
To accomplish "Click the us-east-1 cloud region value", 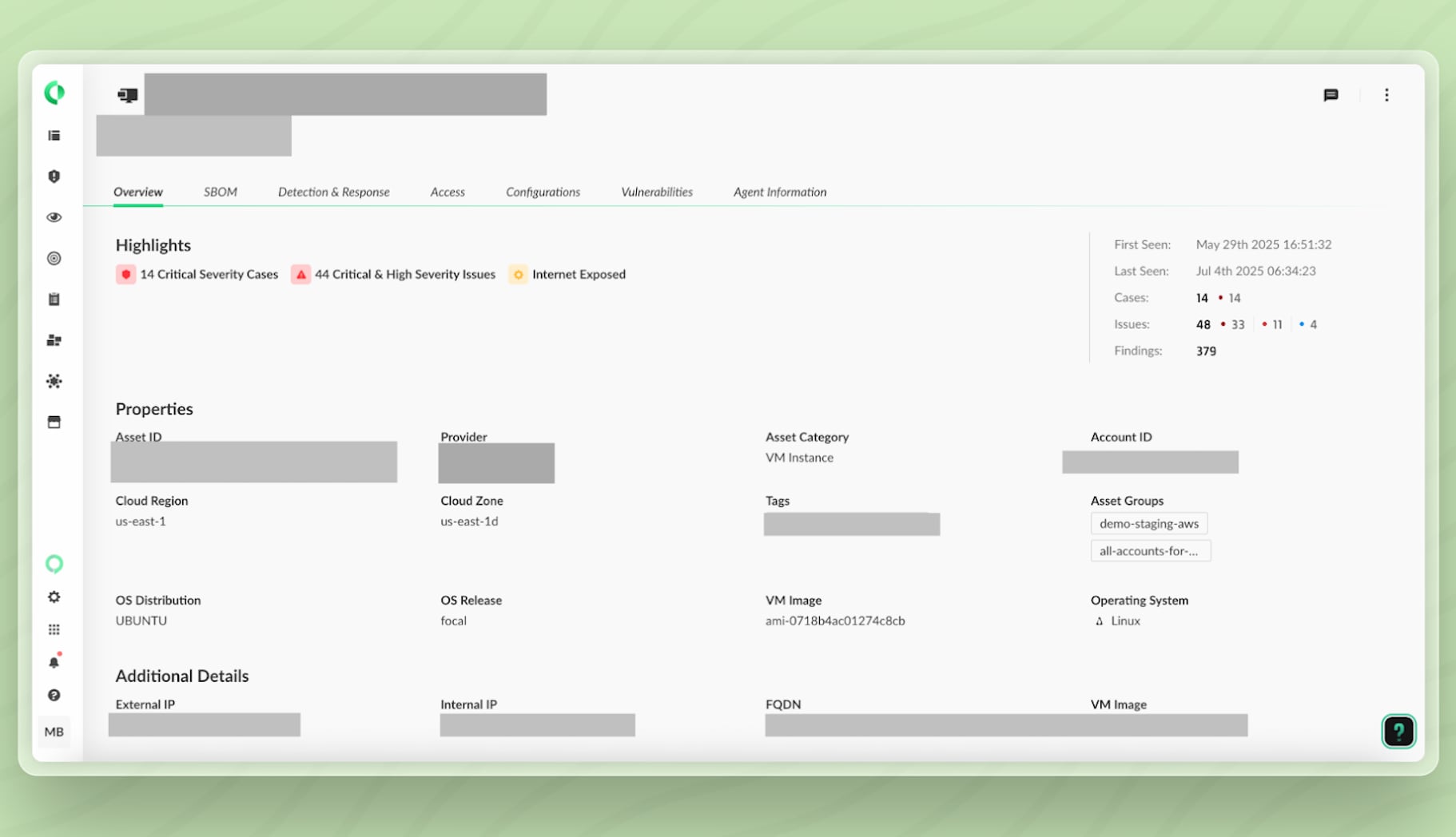I will tap(141, 522).
